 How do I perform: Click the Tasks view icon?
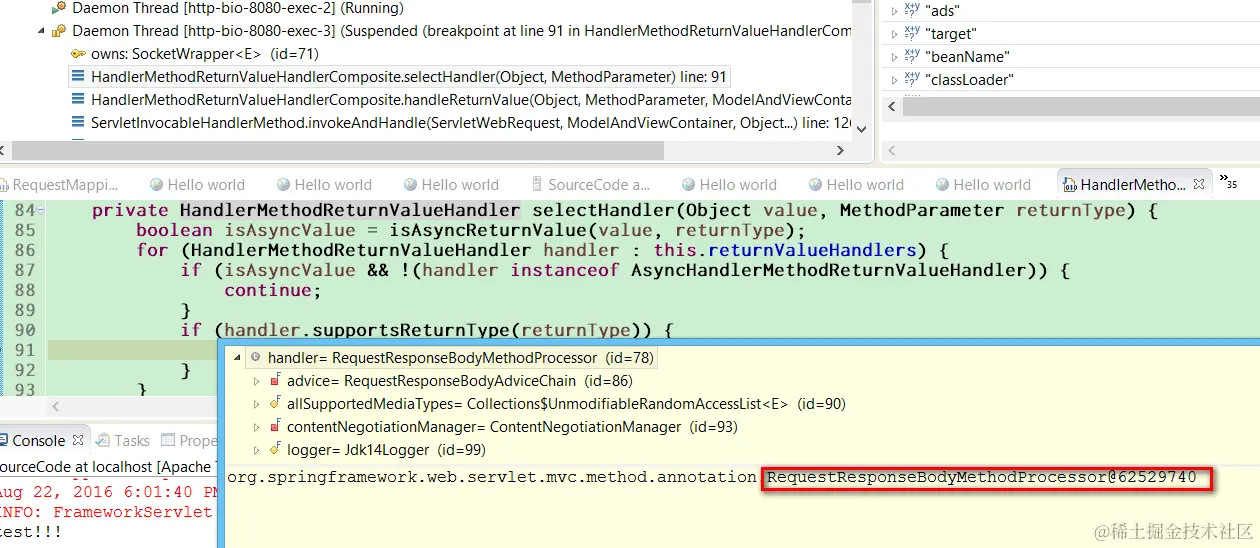click(102, 441)
